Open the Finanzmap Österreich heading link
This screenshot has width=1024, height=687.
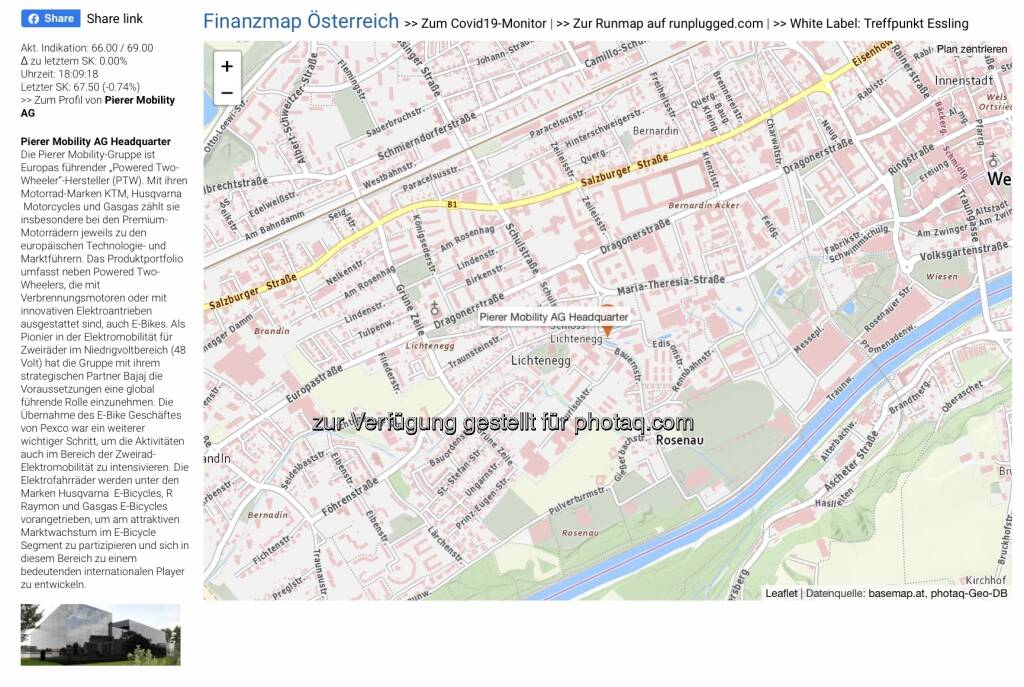coord(301,22)
